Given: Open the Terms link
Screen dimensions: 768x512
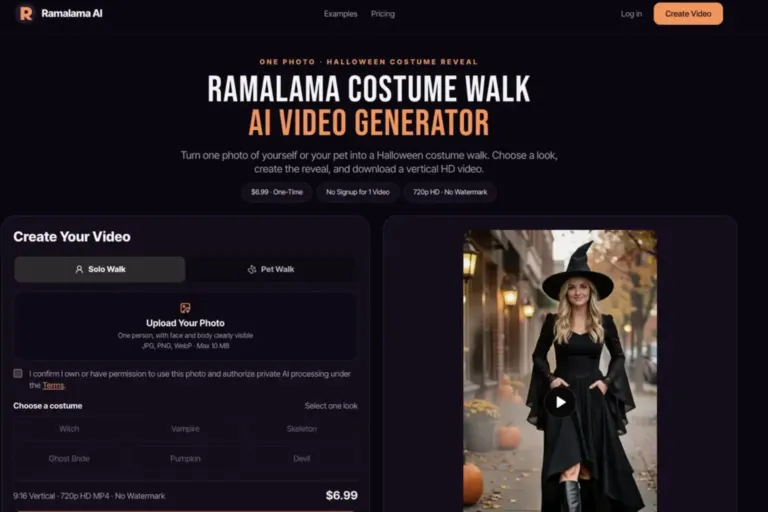Looking at the screenshot, I should click(x=53, y=386).
